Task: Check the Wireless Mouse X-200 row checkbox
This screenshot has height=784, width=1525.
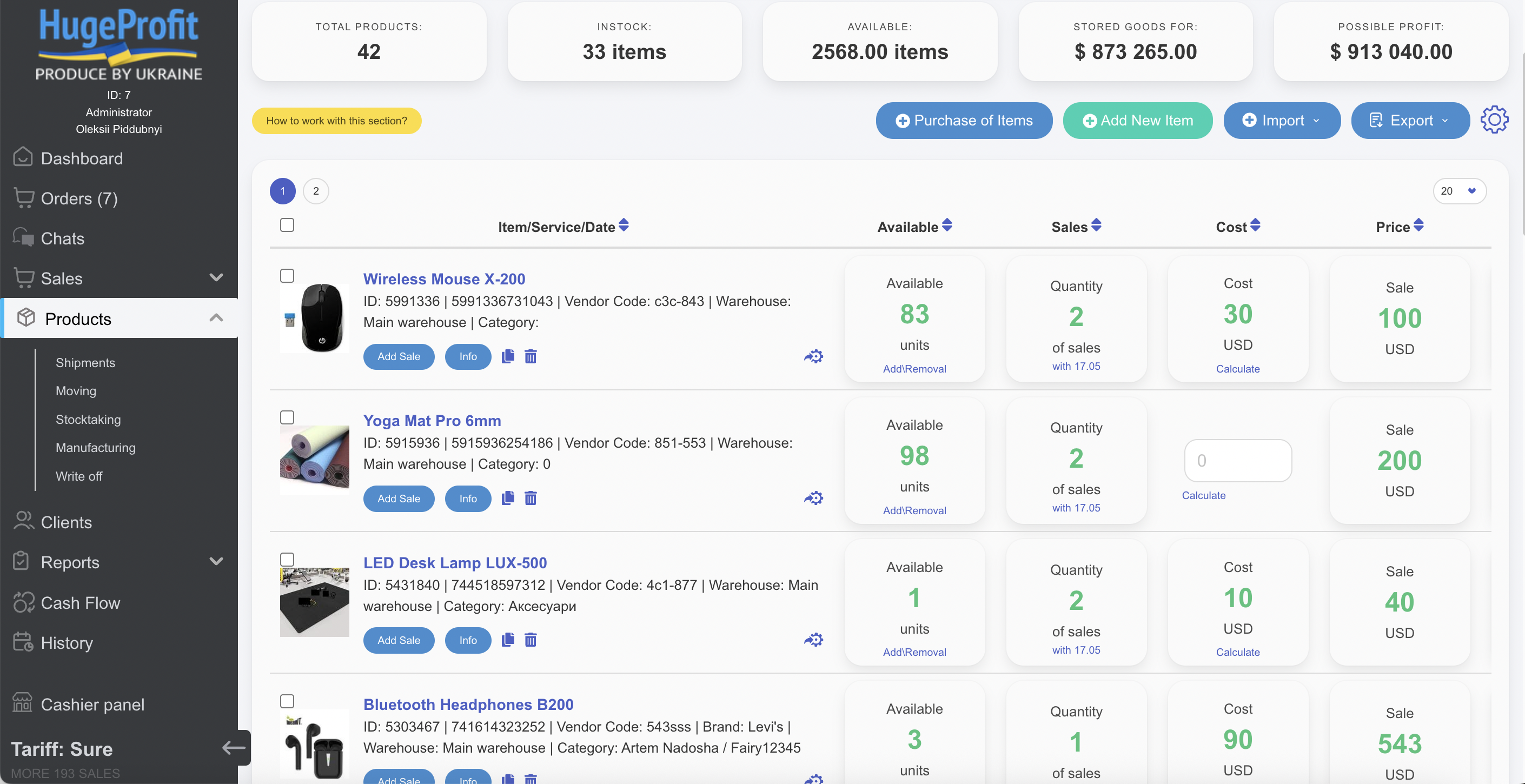Action: (x=287, y=276)
